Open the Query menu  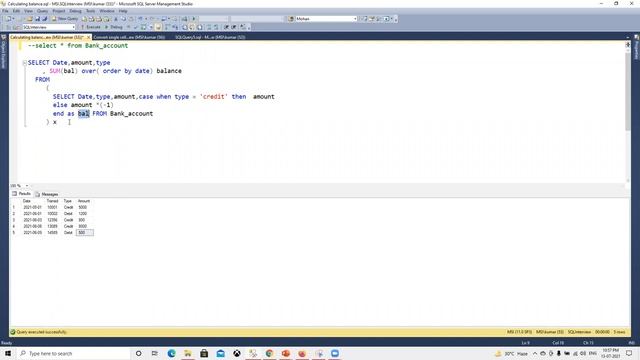[42, 11]
